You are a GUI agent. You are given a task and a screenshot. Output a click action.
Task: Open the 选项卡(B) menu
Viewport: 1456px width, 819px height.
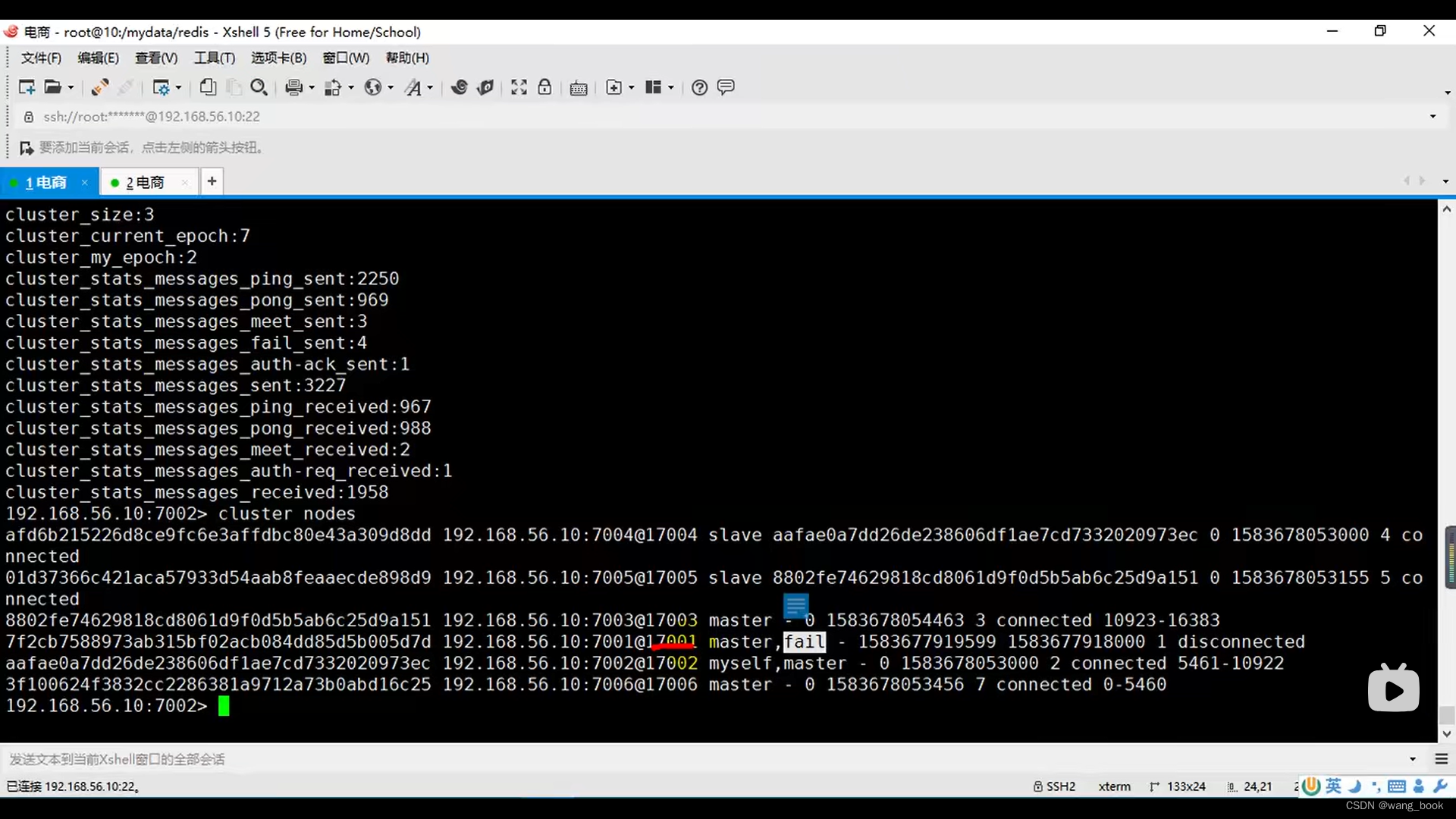(x=279, y=58)
